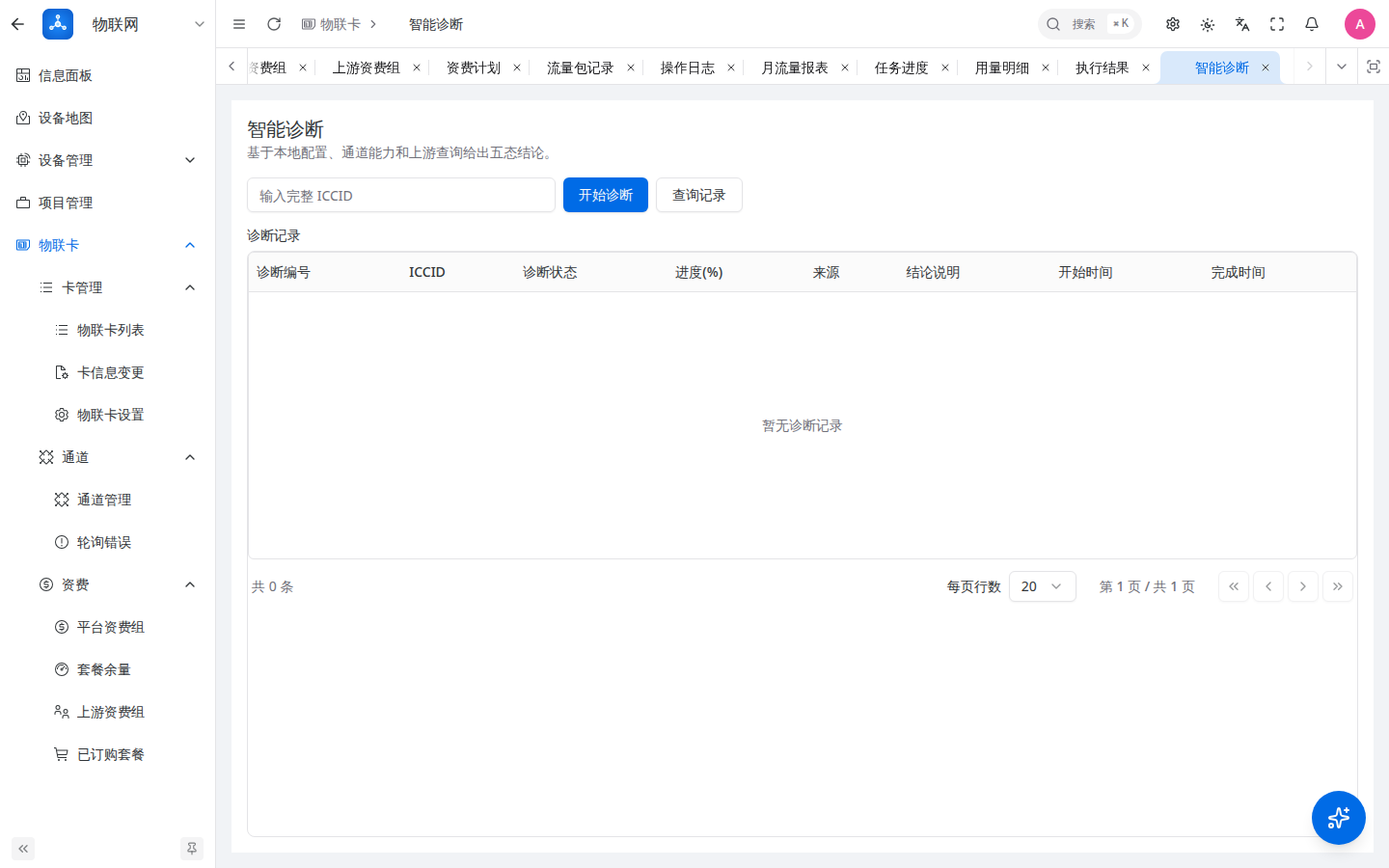The height and width of the screenshot is (868, 1389).
Task: Toggle the hamburger menu icon
Action: (x=239, y=24)
